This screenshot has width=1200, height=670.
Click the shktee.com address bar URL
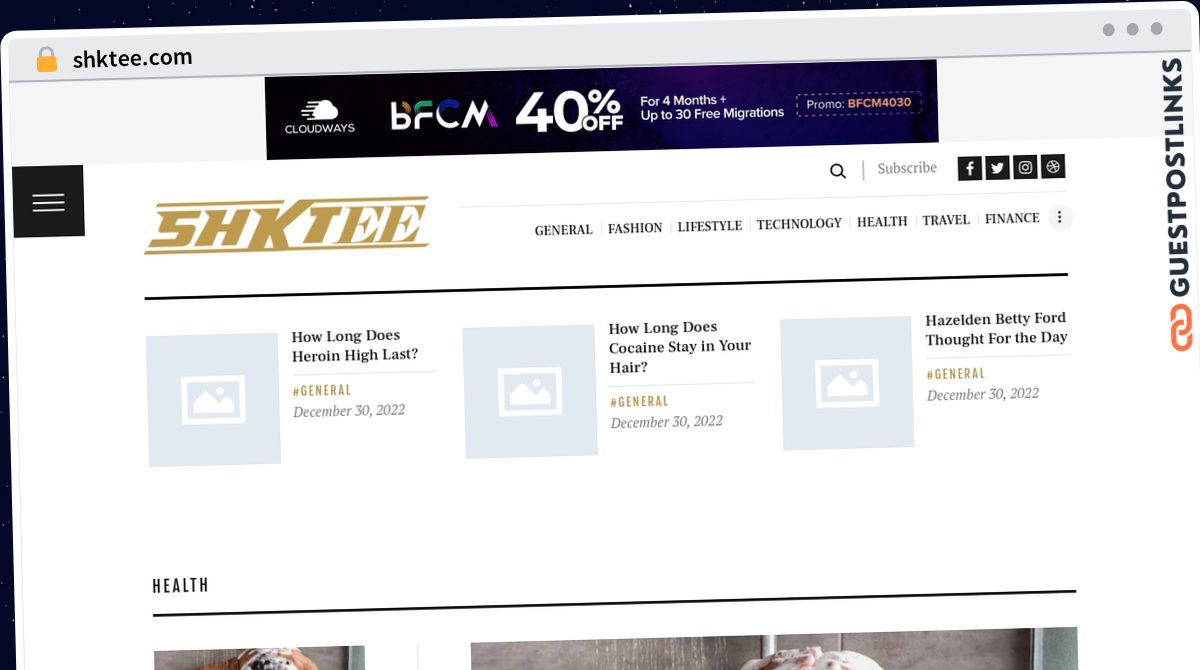pyautogui.click(x=133, y=59)
